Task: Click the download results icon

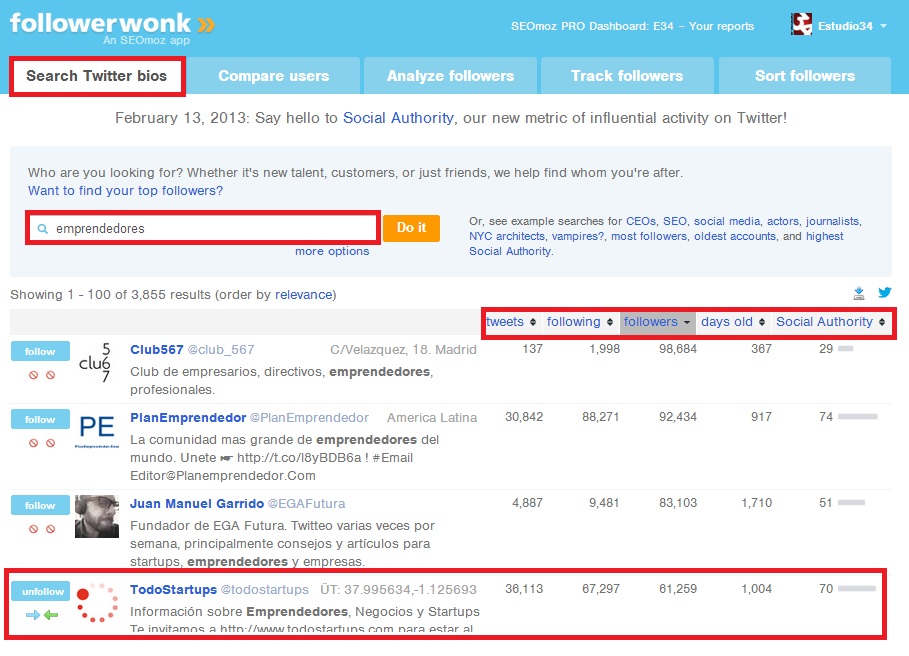Action: point(859,294)
